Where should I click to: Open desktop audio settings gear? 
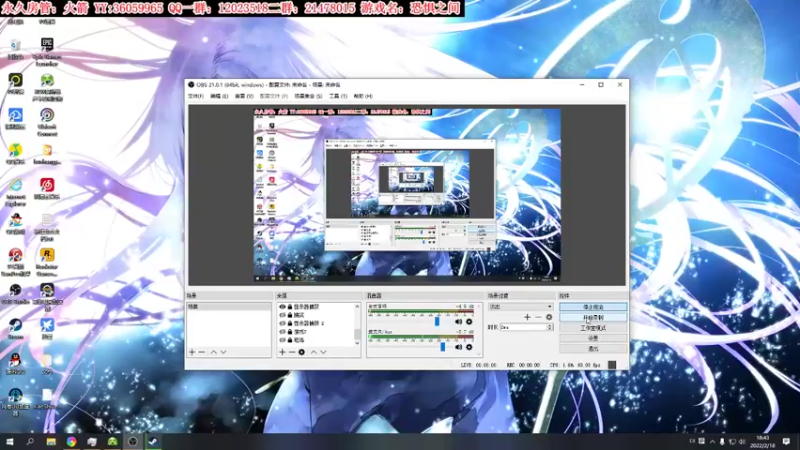(x=469, y=321)
